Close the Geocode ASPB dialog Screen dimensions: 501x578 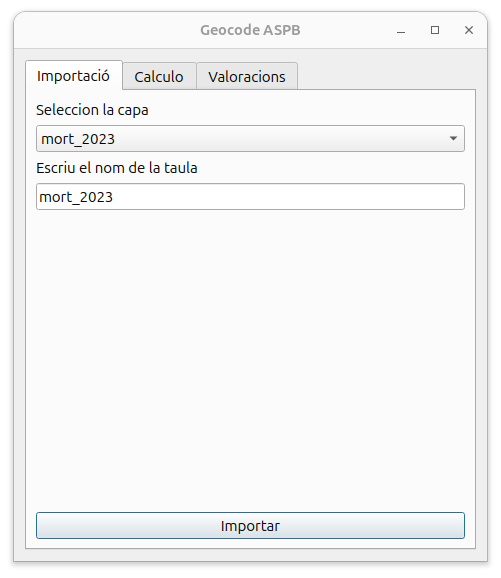pyautogui.click(x=469, y=30)
